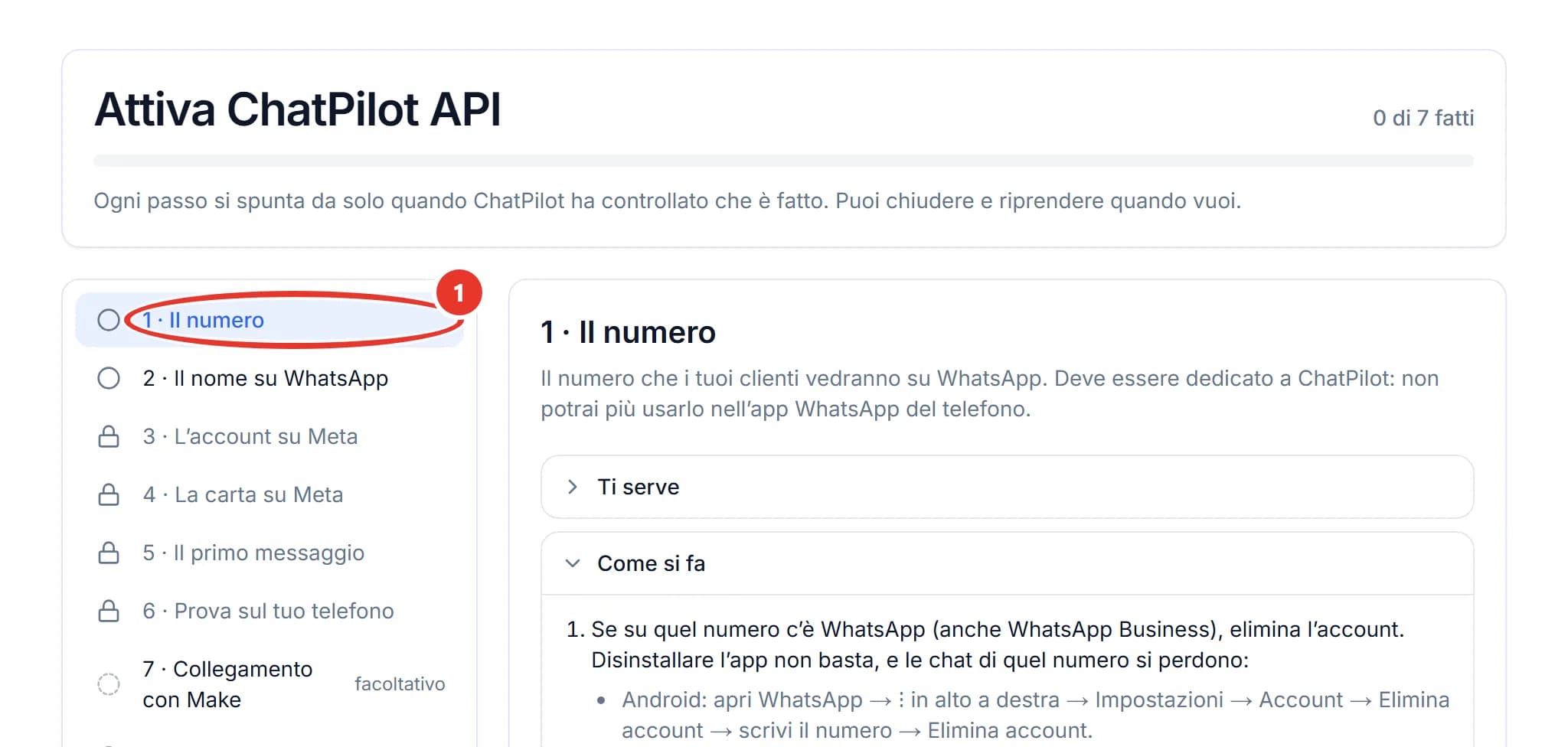Click the '1 · Il numero' panel heading

[x=628, y=332]
